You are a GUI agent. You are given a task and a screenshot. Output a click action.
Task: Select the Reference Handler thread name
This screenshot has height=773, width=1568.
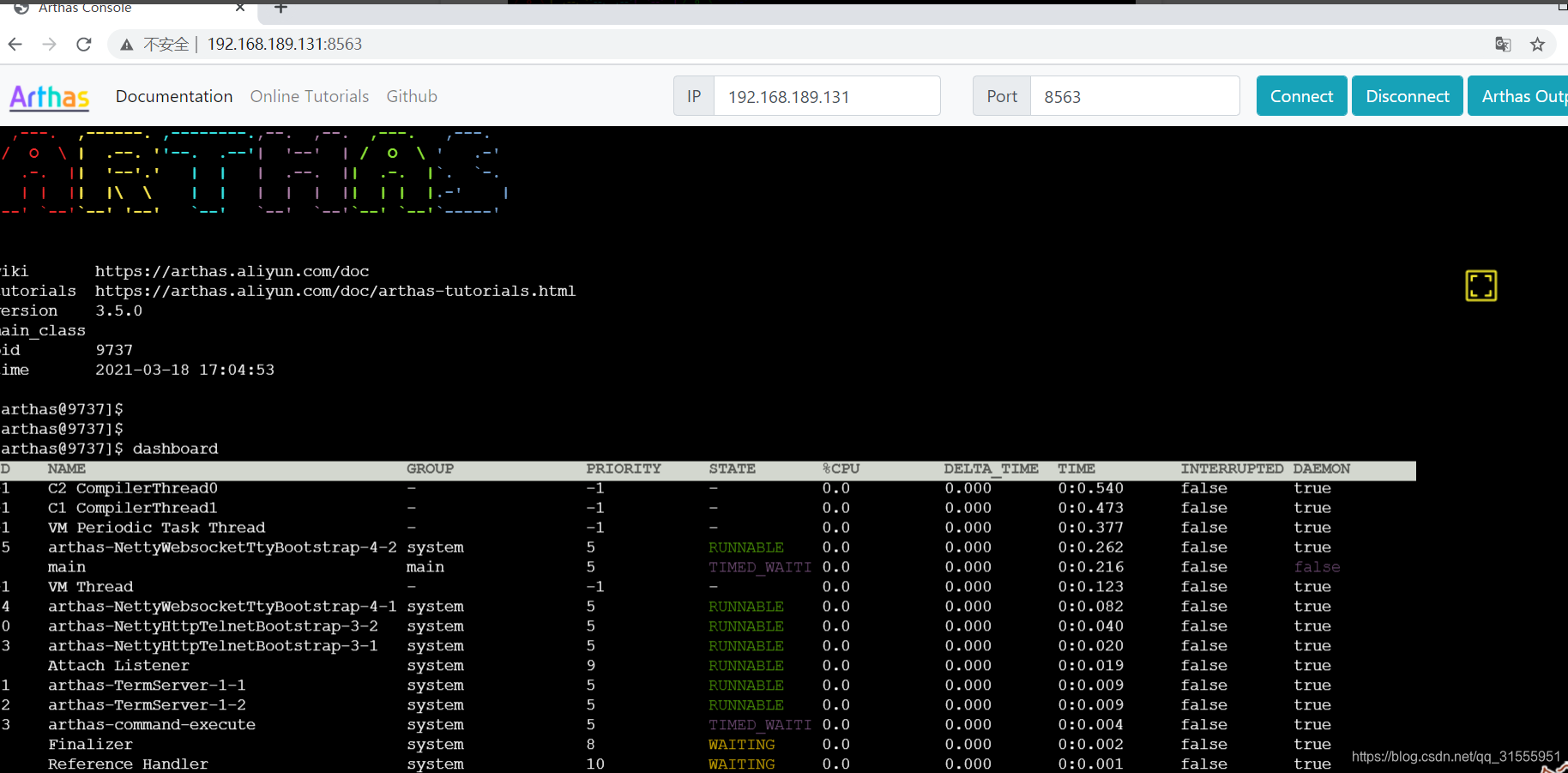pyautogui.click(x=129, y=764)
